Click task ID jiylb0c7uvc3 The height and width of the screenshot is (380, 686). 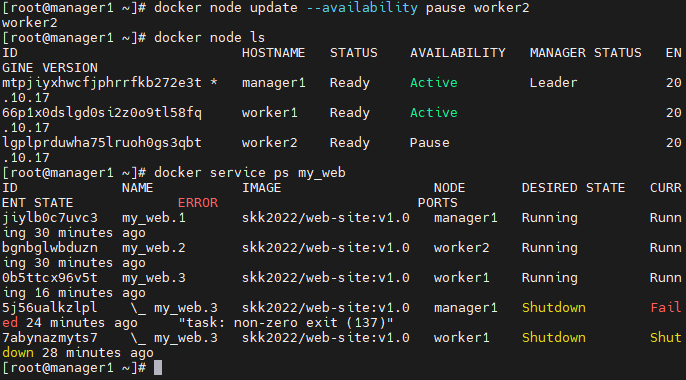tap(50, 218)
